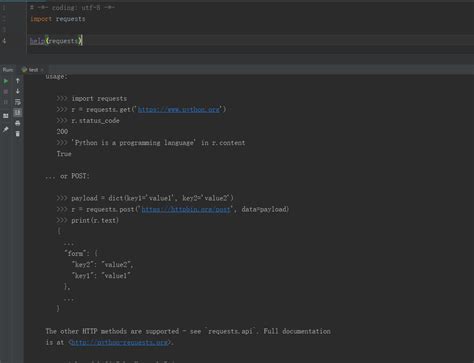Screen dimensions: 474x363
Task: Close the test tab in Run panel
Action: click(42, 70)
